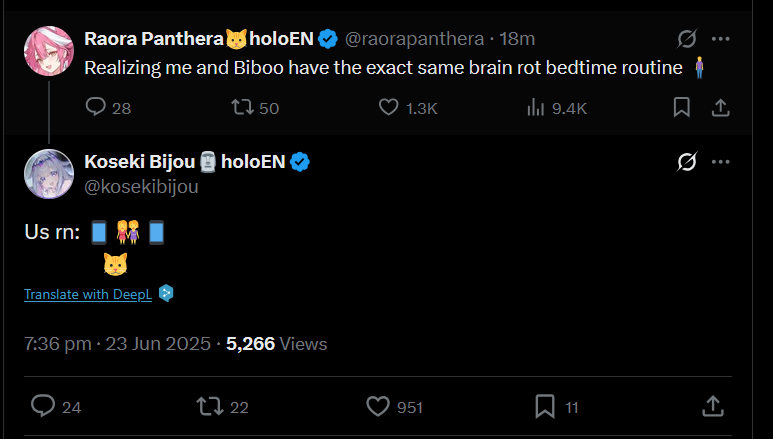Reply to Koseki Bijou's post

(x=42, y=406)
